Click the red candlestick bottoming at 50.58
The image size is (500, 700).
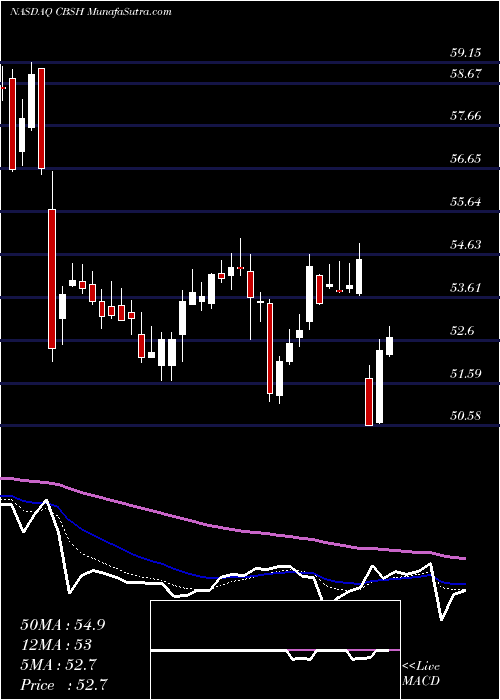point(369,402)
